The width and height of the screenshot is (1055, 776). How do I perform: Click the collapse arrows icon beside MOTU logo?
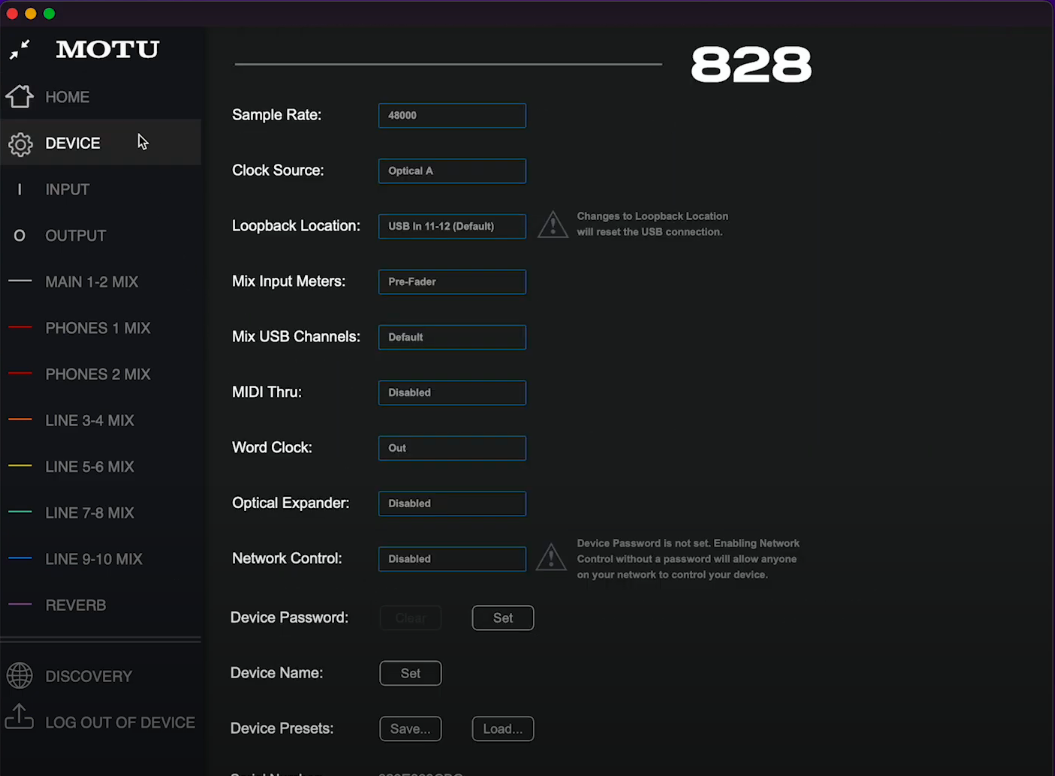(20, 49)
